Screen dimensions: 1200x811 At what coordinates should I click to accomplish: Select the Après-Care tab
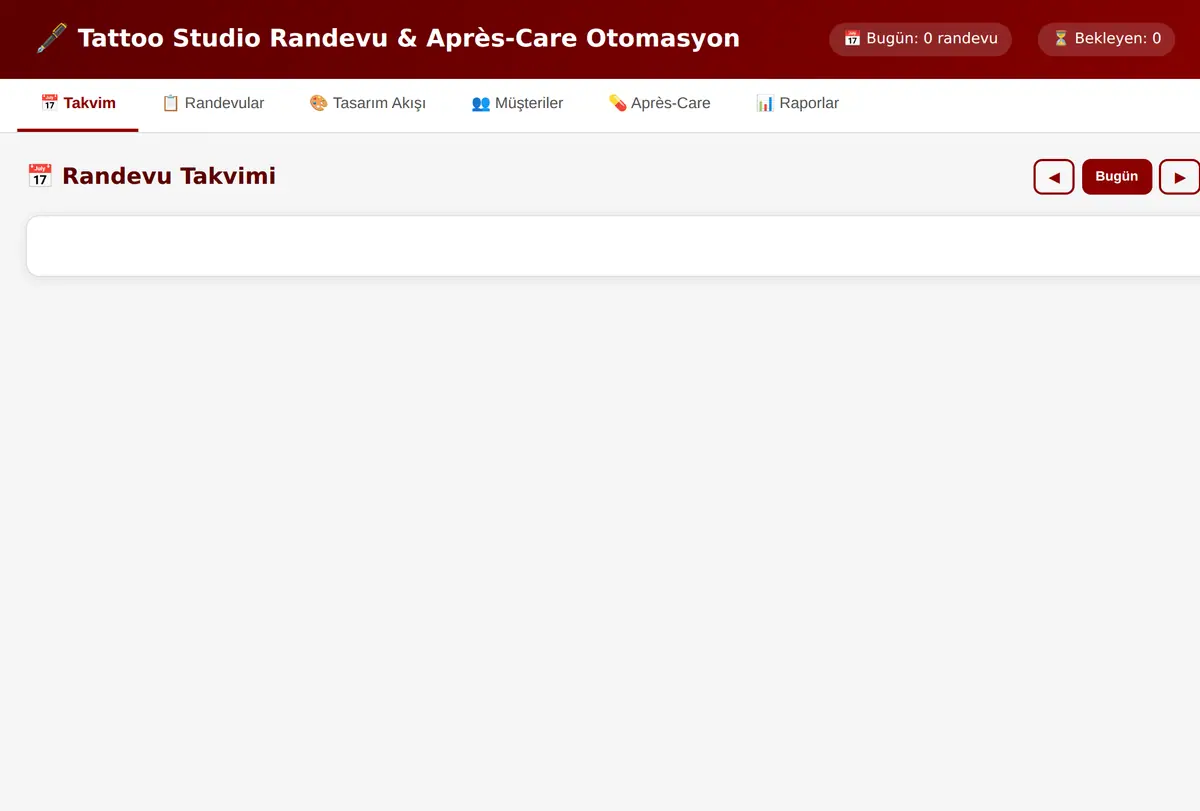tap(660, 104)
